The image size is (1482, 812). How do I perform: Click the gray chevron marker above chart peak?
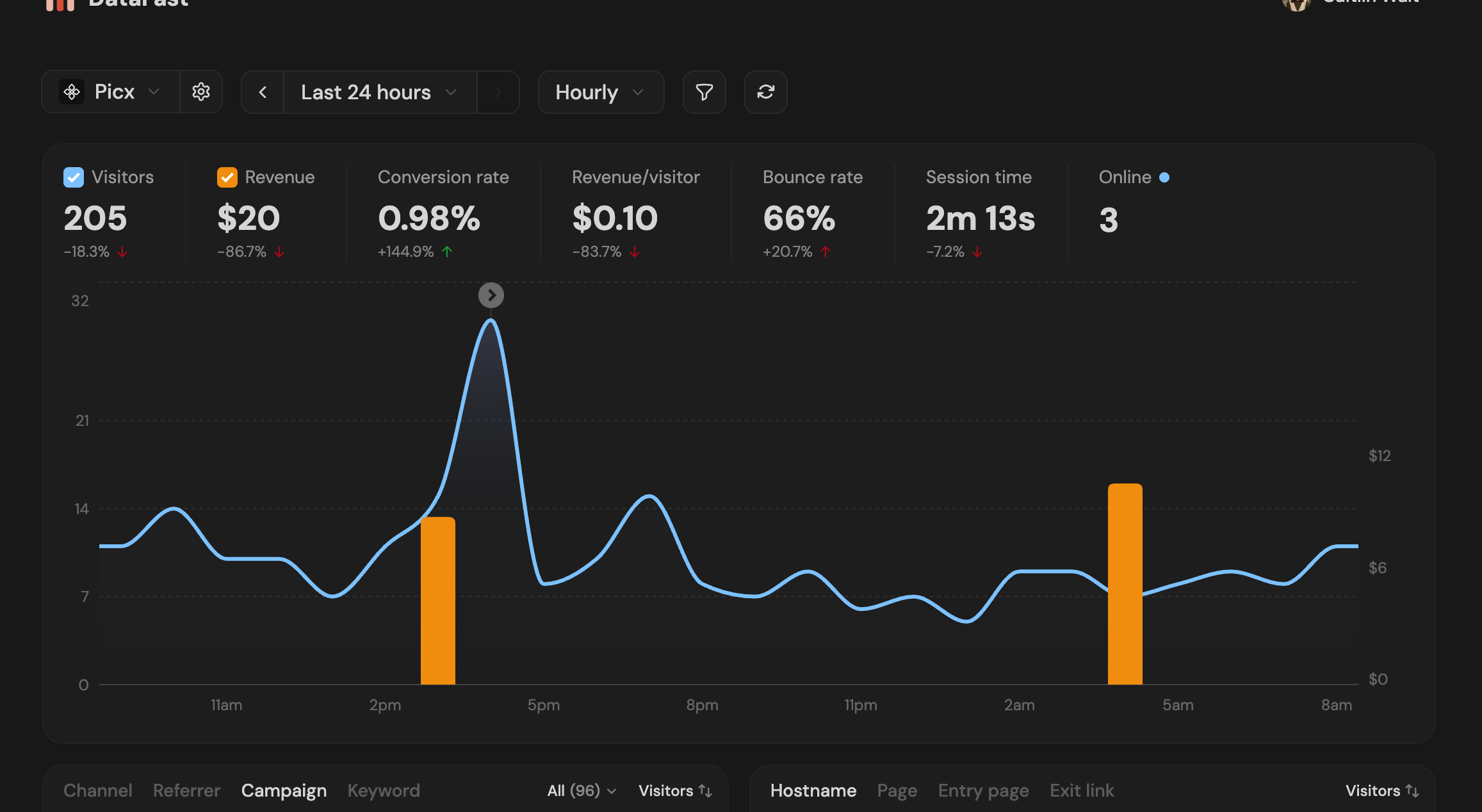click(491, 295)
